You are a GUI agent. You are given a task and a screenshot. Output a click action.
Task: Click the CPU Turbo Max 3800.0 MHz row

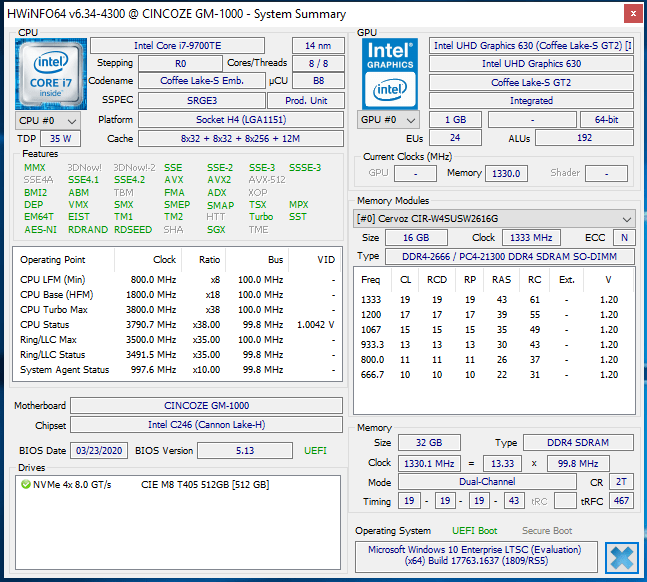[177, 310]
